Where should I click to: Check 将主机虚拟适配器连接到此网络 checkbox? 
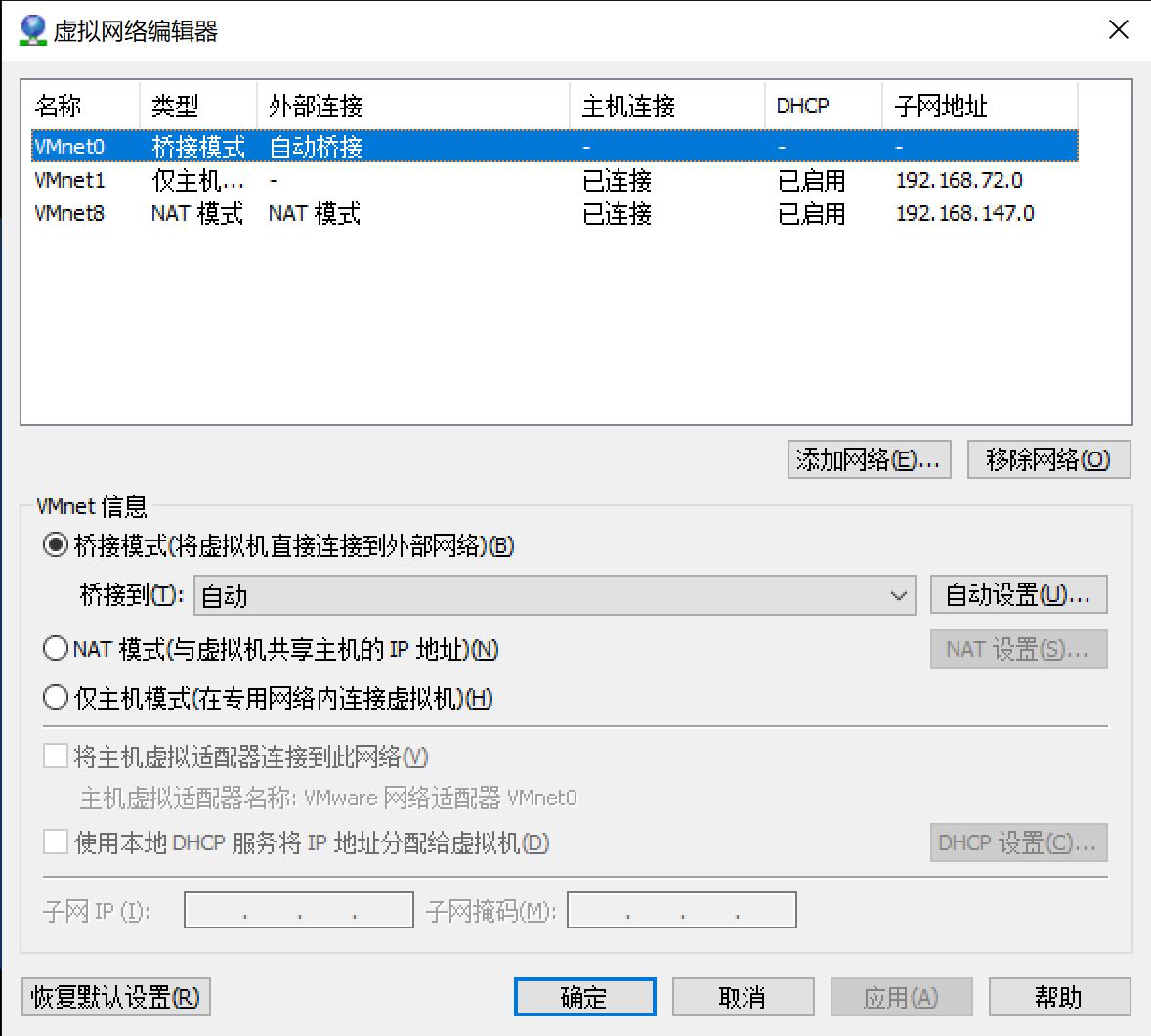click(x=56, y=755)
